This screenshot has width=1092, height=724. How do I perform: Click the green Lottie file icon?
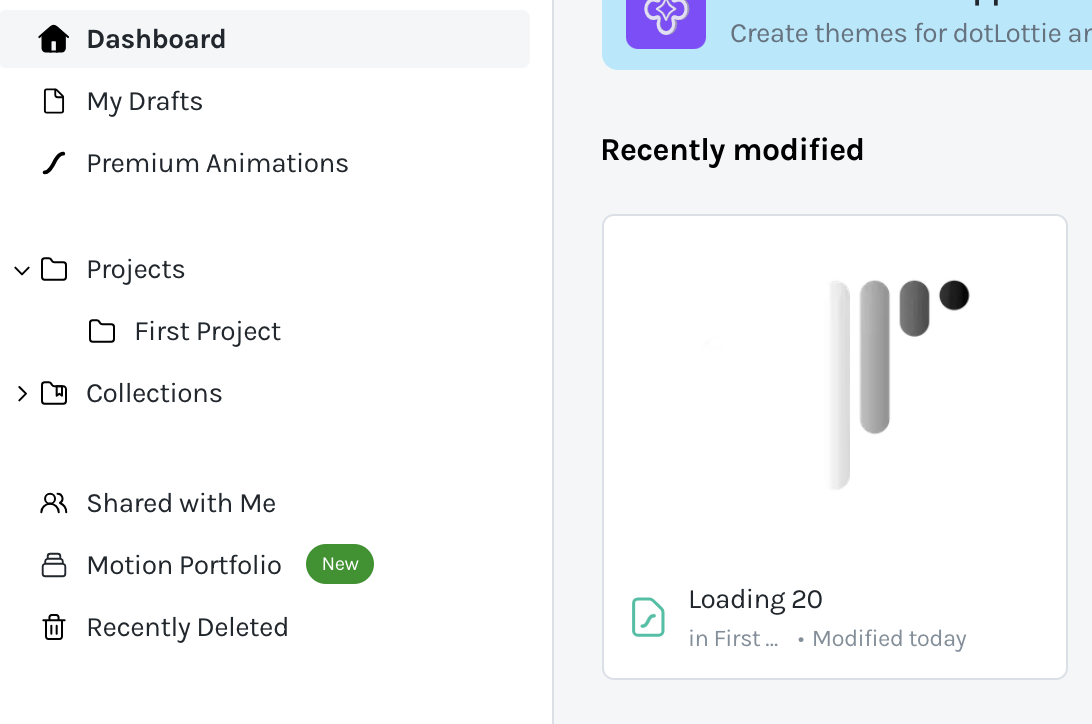tap(648, 617)
